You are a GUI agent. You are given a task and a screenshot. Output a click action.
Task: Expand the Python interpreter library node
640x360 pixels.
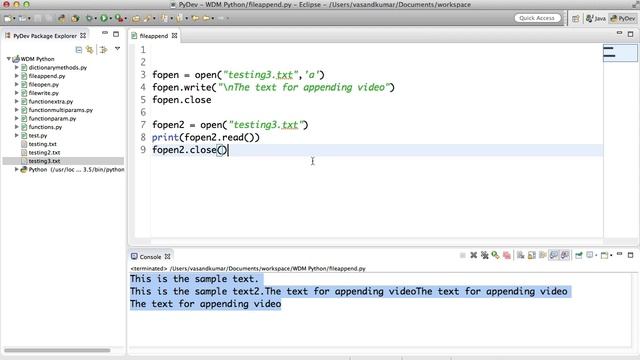tap(17, 169)
